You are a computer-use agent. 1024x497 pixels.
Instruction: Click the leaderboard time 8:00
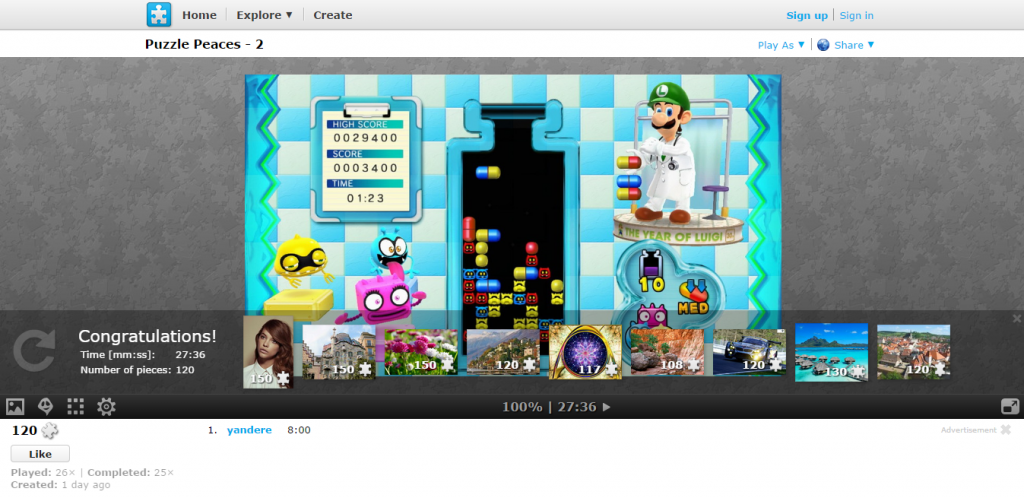[299, 430]
